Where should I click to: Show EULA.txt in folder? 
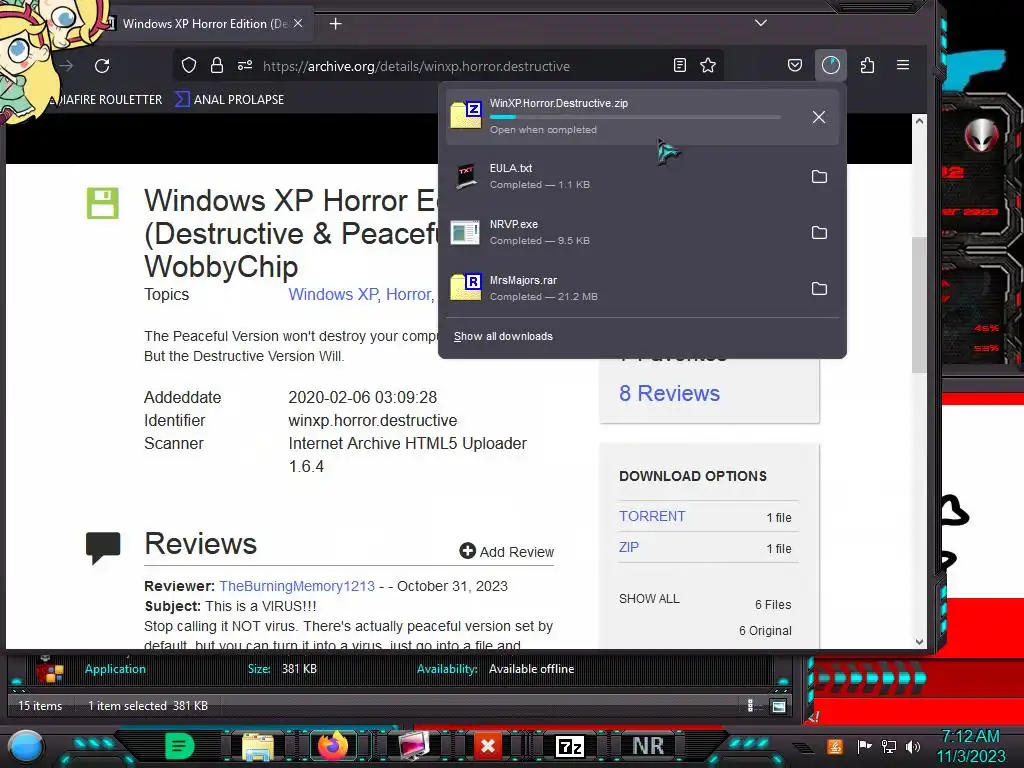tap(819, 176)
